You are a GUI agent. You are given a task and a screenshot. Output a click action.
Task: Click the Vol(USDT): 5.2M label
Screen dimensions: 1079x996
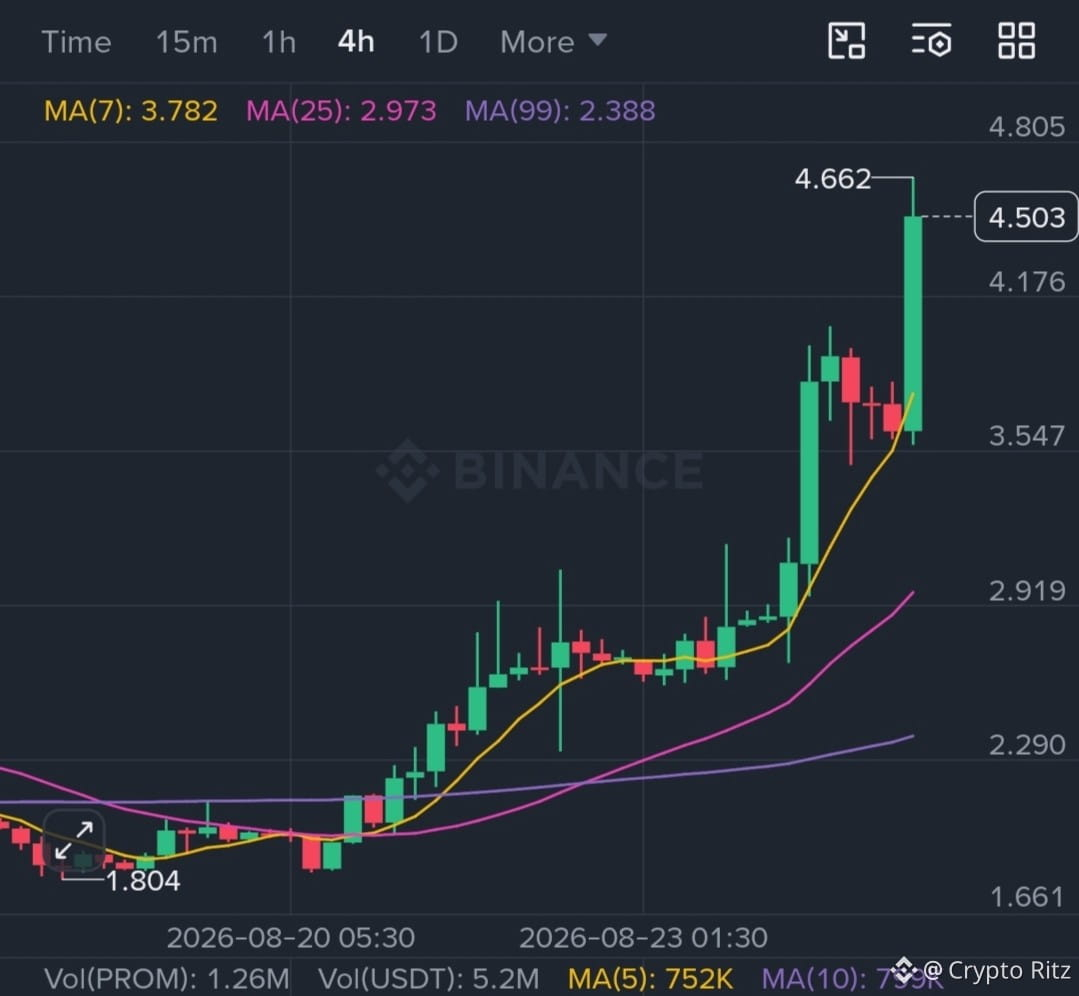tap(429, 978)
